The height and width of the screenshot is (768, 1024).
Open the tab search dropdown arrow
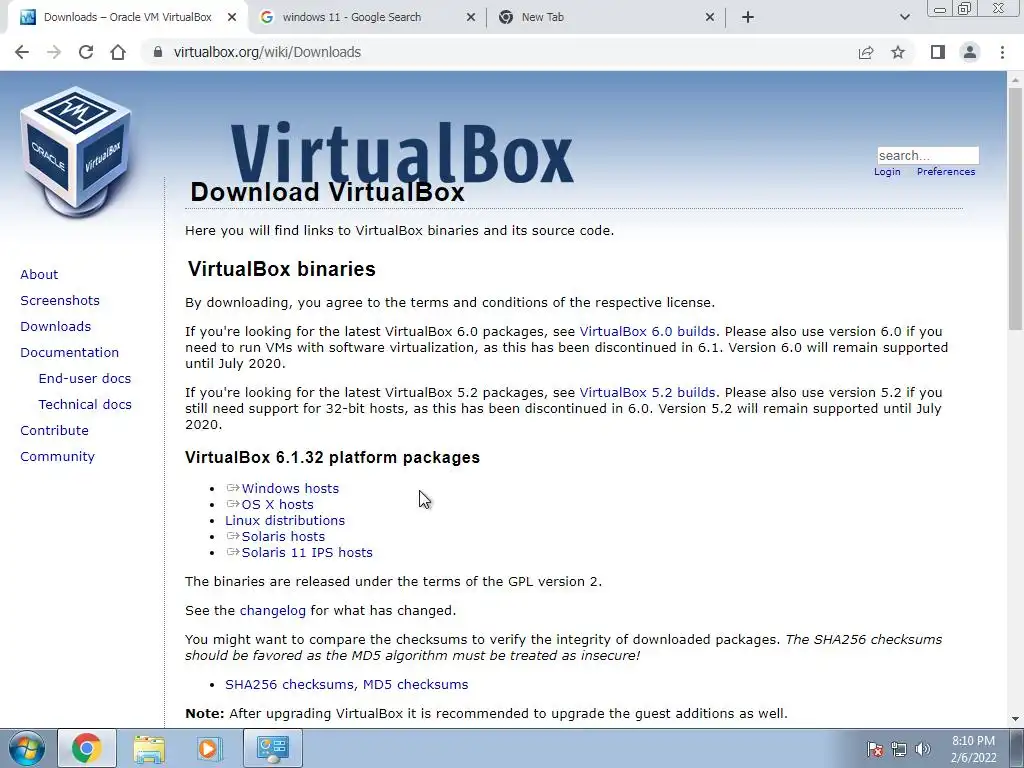coord(904,18)
